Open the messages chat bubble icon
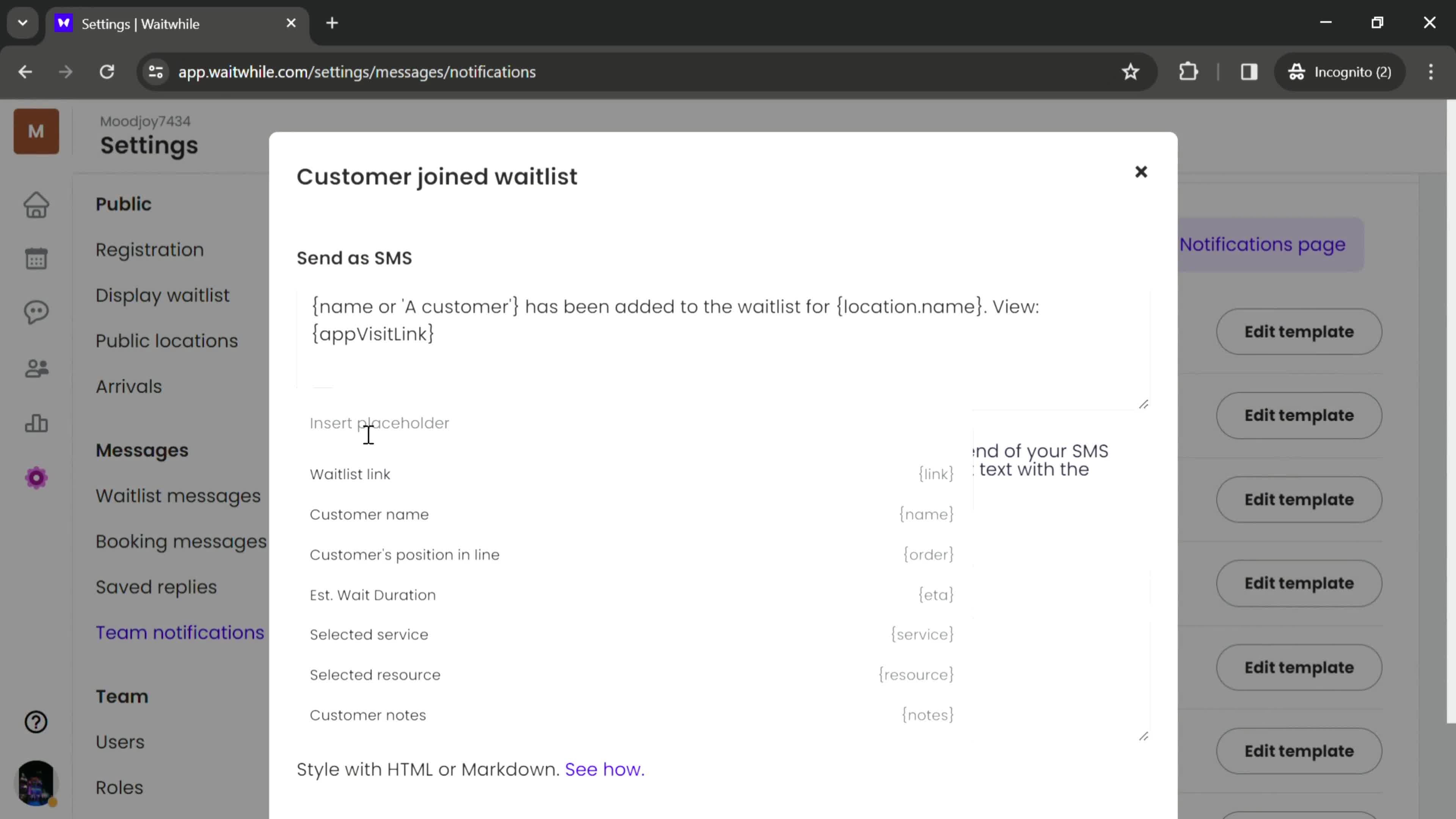Viewport: 1456px width, 819px height. tap(36, 312)
